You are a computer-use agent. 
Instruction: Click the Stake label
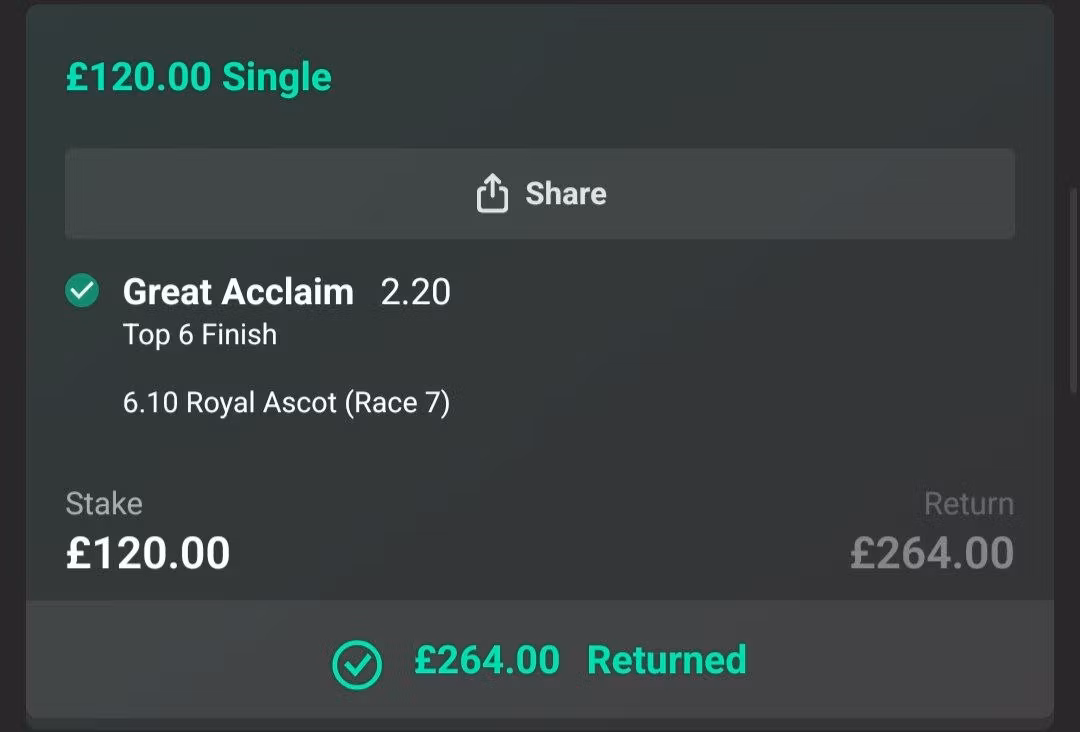coord(104,503)
